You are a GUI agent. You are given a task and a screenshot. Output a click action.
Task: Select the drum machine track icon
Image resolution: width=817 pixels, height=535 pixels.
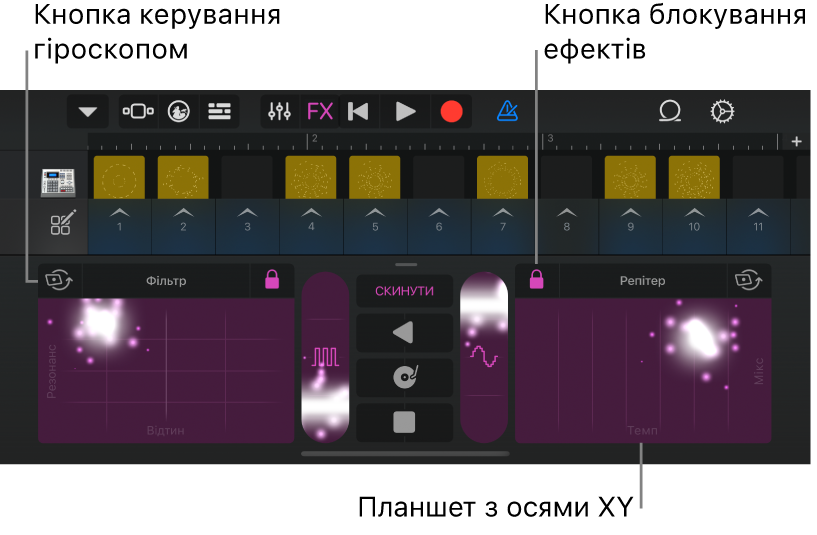(58, 182)
